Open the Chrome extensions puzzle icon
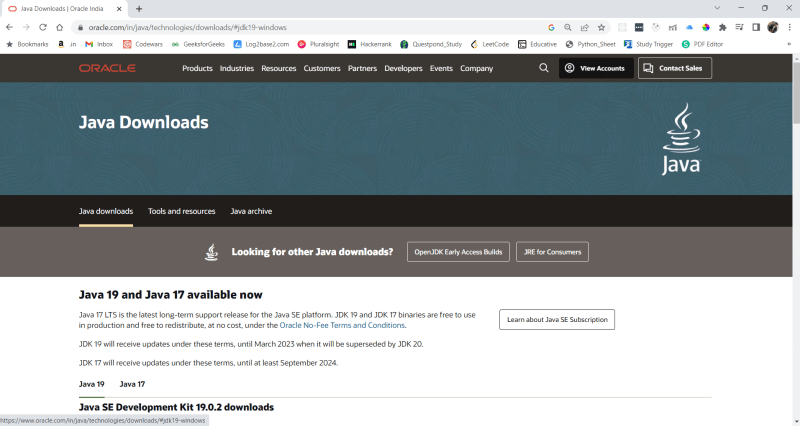 [722, 28]
